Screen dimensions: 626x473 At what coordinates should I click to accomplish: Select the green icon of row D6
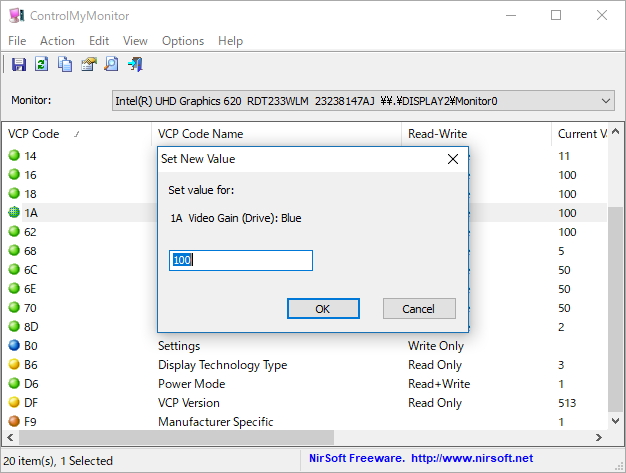click(x=14, y=383)
